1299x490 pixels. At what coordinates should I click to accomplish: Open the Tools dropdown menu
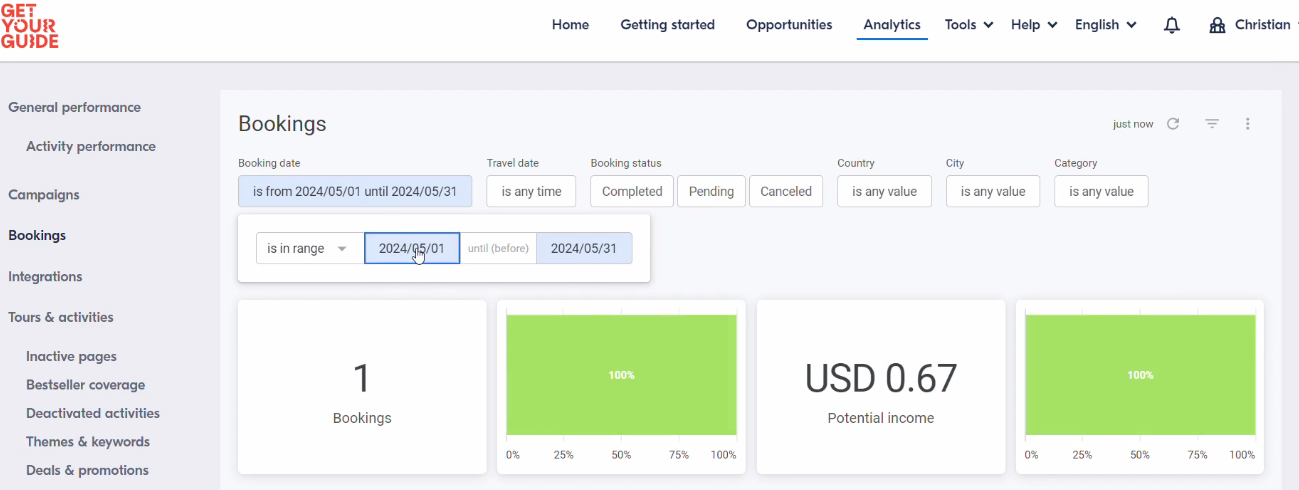(x=969, y=25)
